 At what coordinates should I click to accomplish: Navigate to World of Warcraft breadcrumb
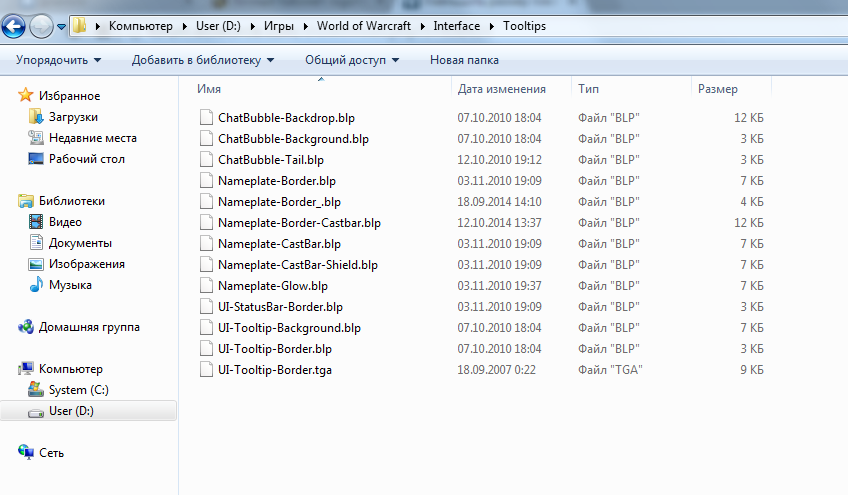click(x=364, y=26)
